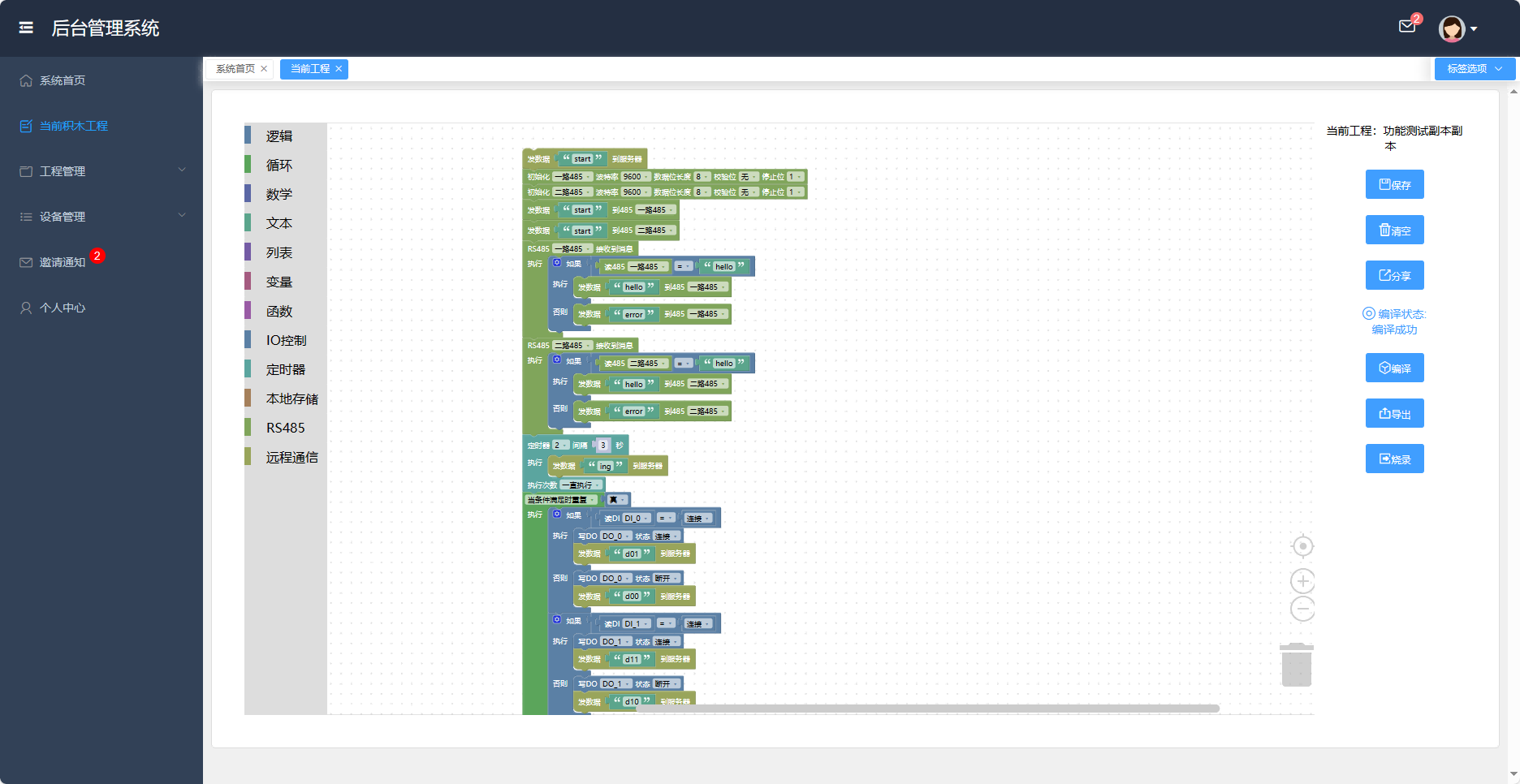
Task: Open the mail notifications icon in header
Action: point(1407,27)
